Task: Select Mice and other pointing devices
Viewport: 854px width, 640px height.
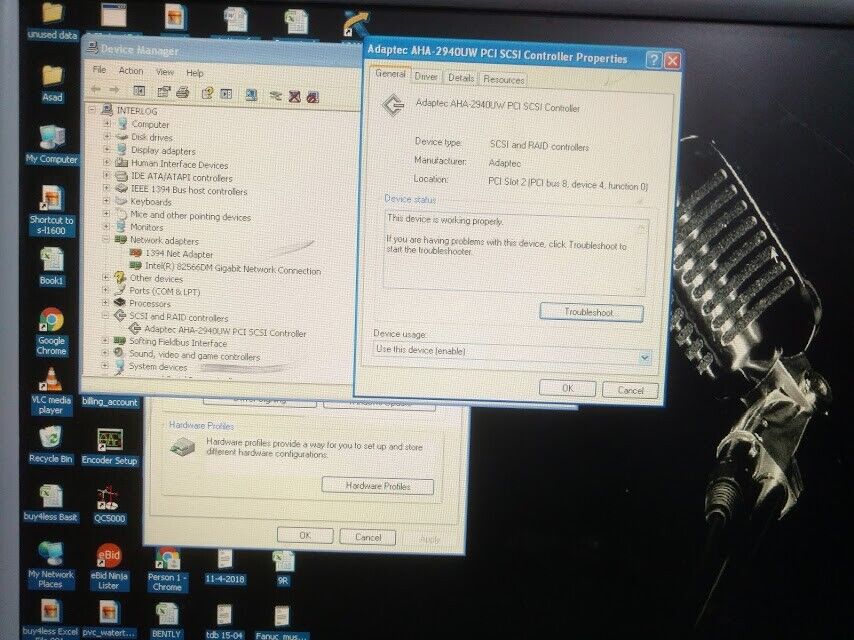Action: coord(190,216)
